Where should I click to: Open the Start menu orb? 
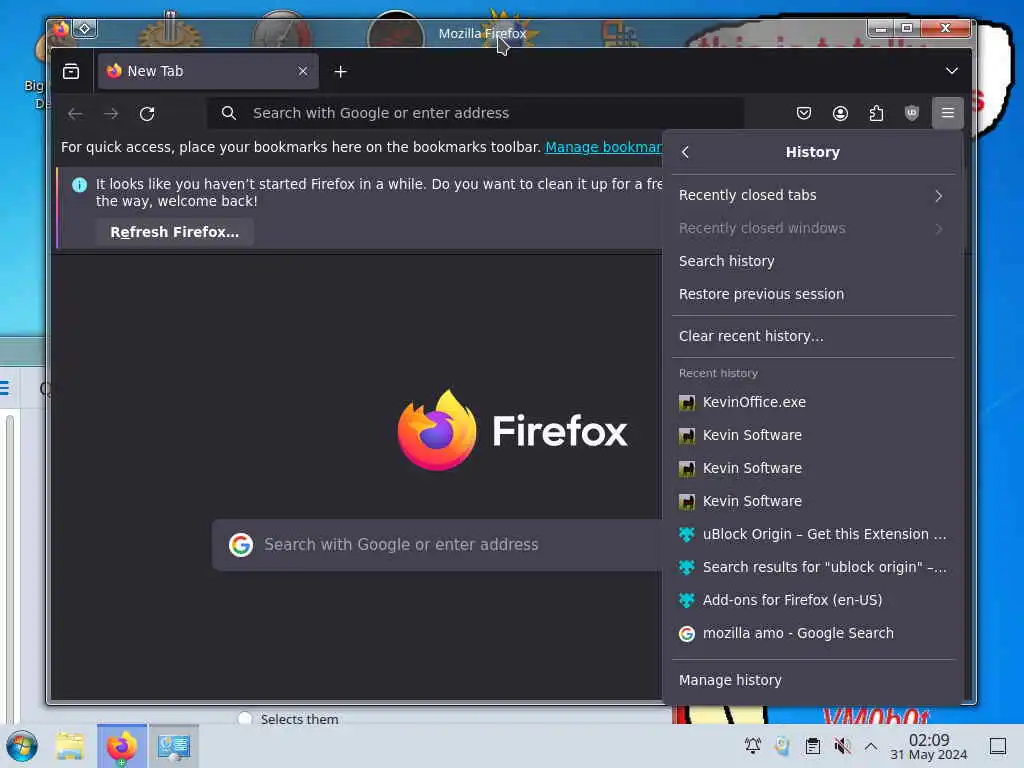(22, 746)
